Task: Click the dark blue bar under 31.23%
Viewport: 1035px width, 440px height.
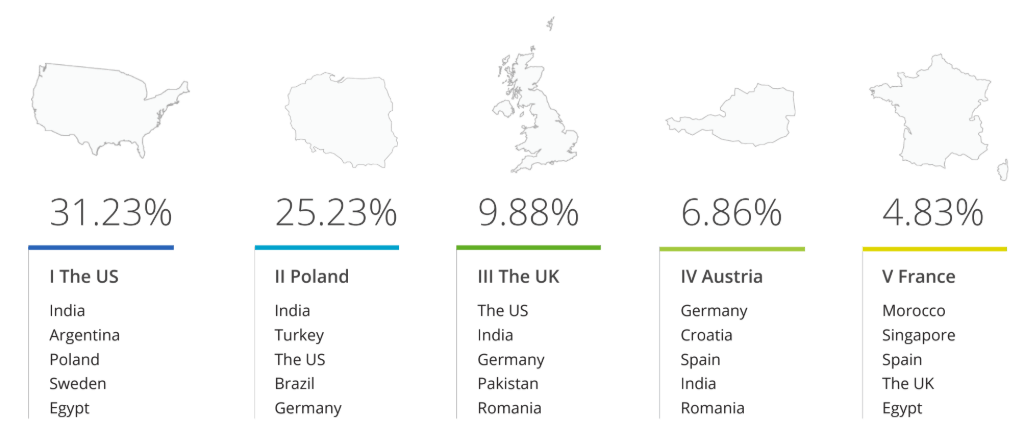Action: [x=101, y=247]
